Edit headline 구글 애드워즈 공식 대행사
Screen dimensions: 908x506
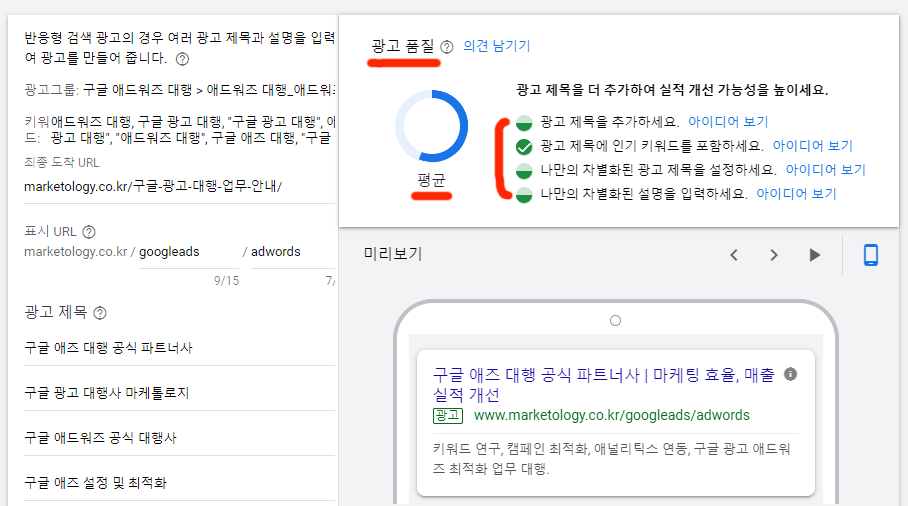coord(180,438)
